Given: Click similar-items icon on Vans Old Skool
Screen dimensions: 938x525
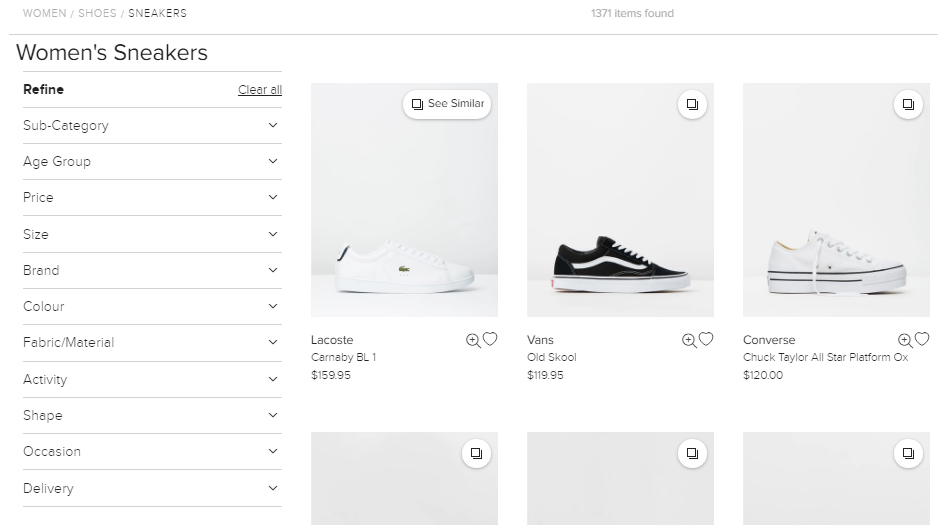Looking at the screenshot, I should pos(692,104).
